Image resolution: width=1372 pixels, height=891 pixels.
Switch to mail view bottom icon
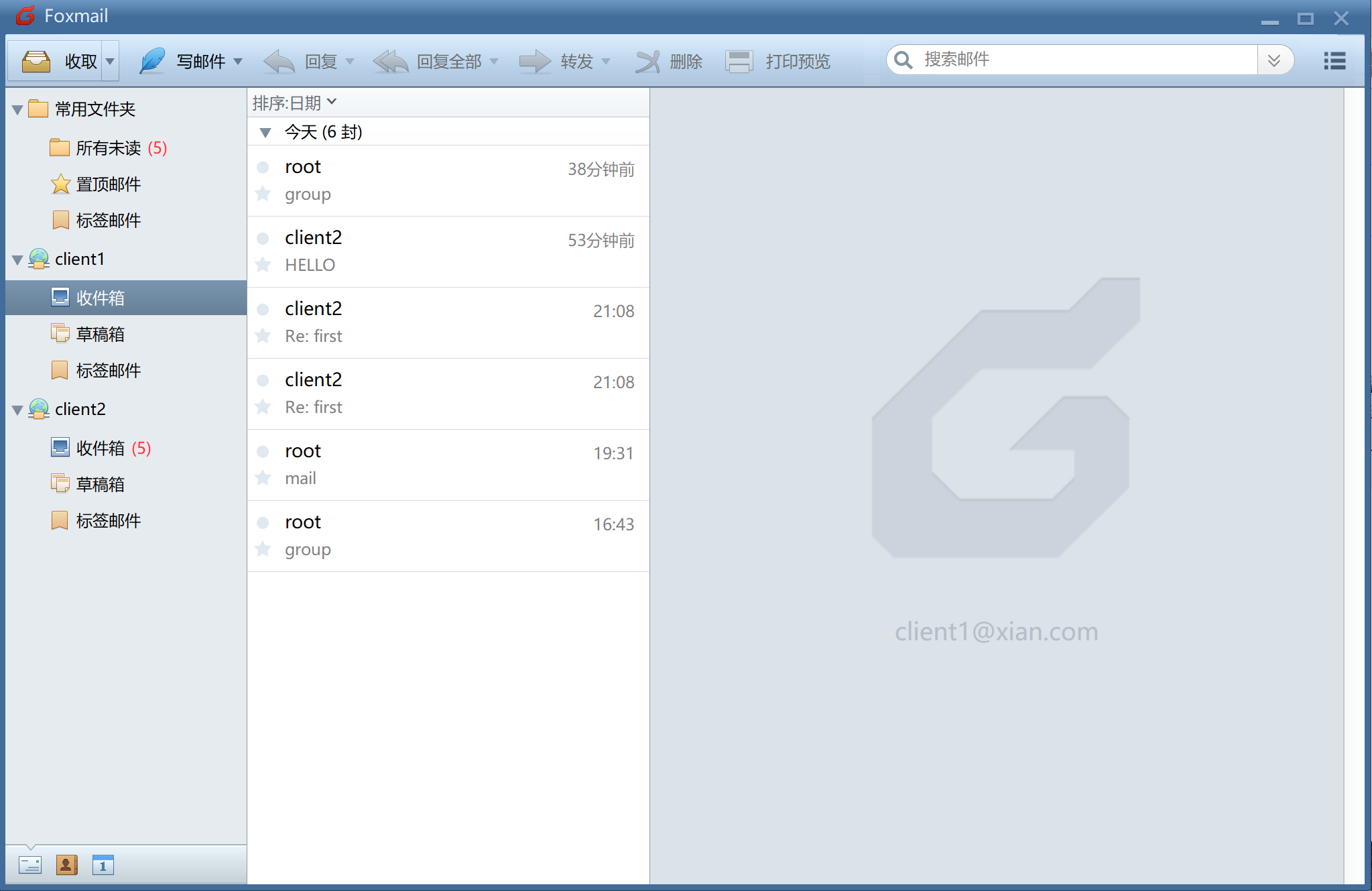[30, 865]
